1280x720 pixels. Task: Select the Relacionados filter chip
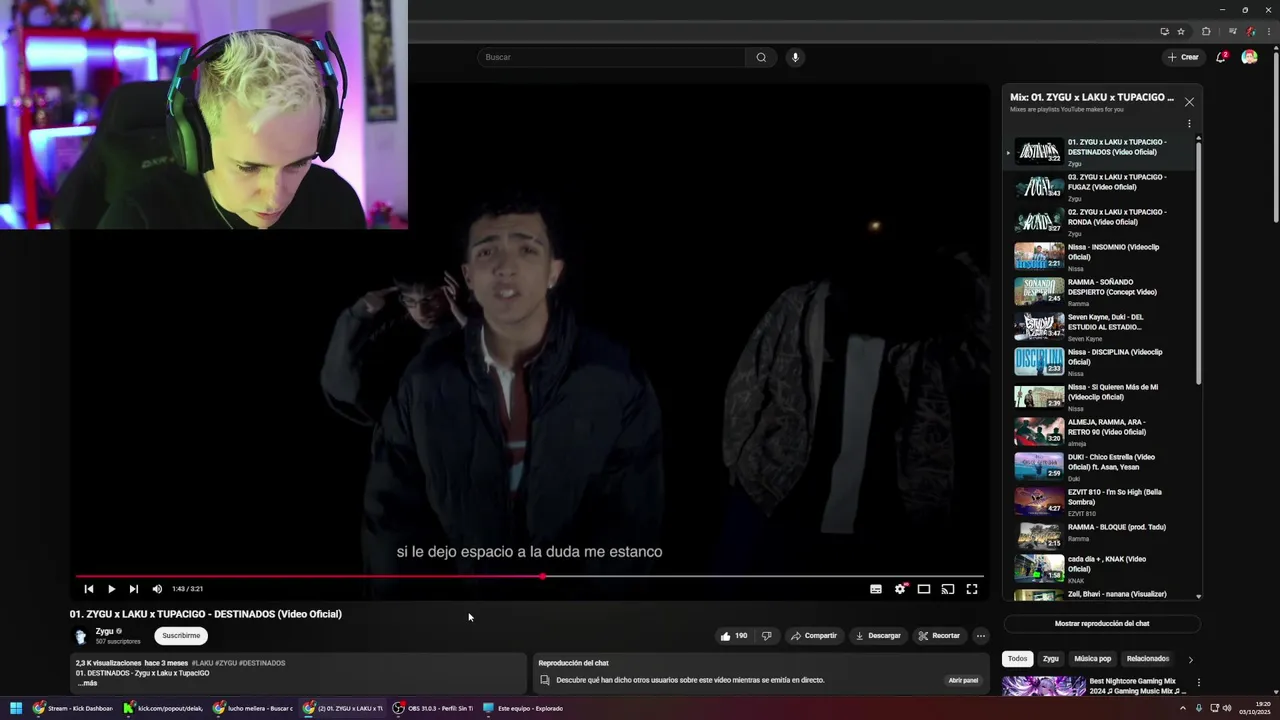coord(1148,659)
